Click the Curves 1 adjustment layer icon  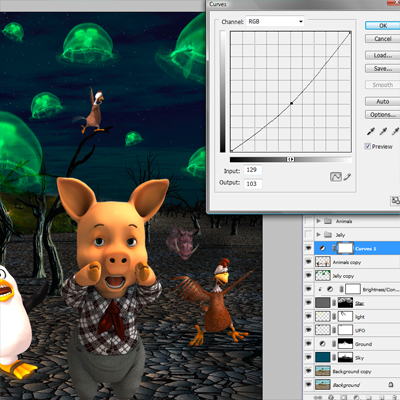[x=322, y=248]
